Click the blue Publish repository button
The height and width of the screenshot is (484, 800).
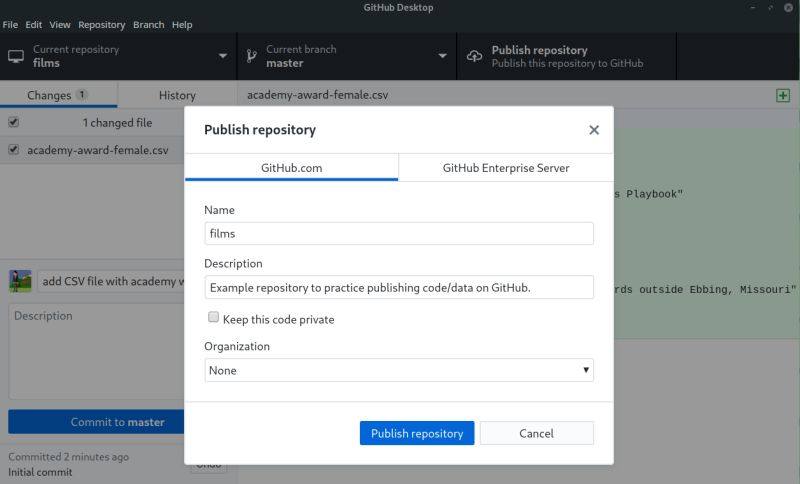417,433
